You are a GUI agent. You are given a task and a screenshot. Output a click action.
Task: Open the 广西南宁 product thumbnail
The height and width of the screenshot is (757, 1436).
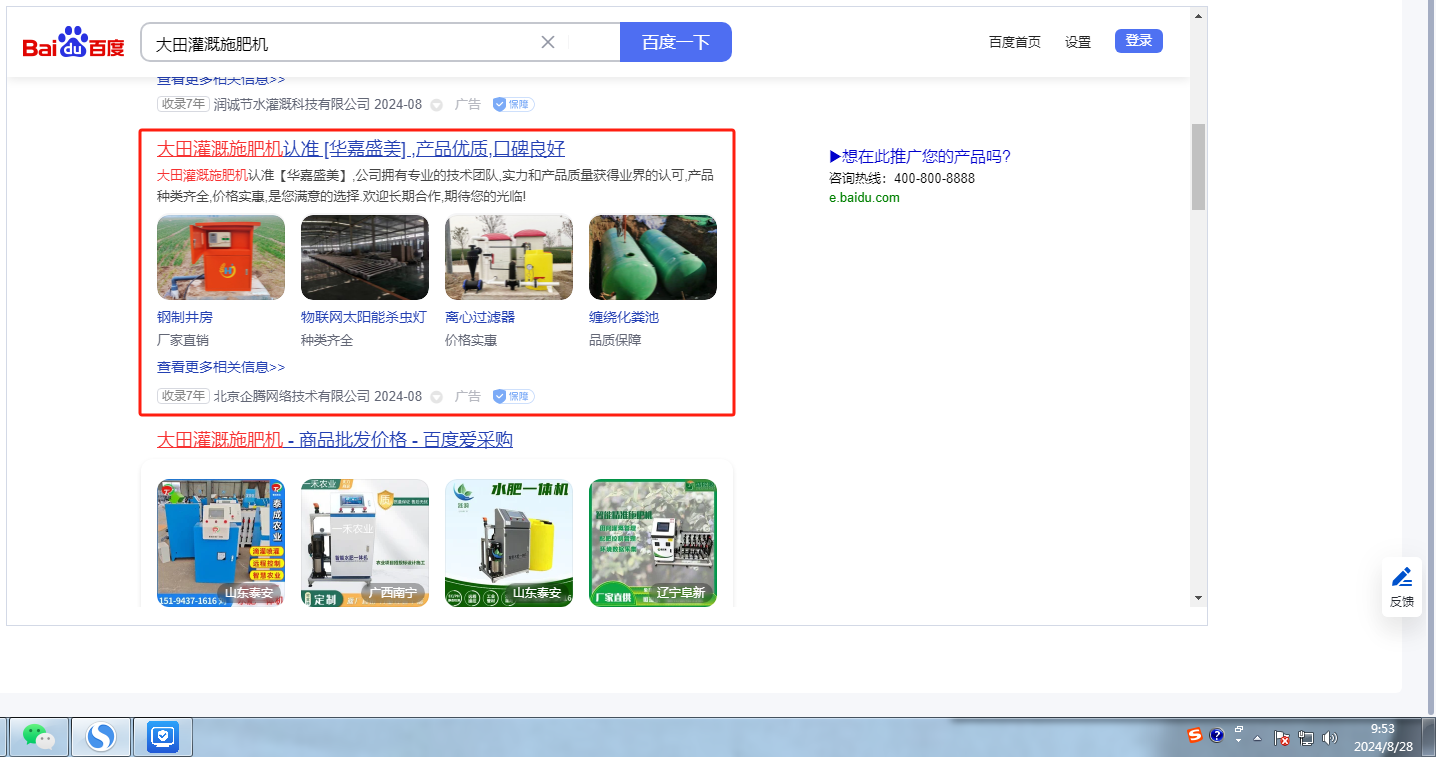(x=365, y=543)
